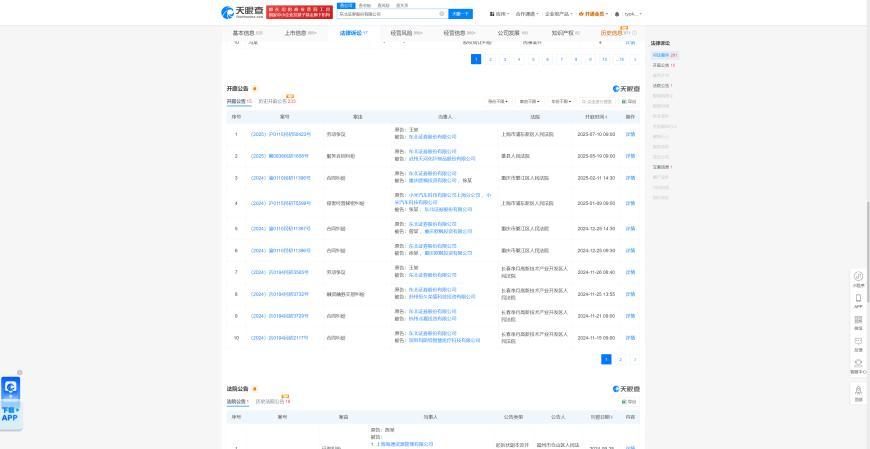Jump to 开庭公告 in the right sidebar
This screenshot has height=449, width=870.
tap(663, 65)
